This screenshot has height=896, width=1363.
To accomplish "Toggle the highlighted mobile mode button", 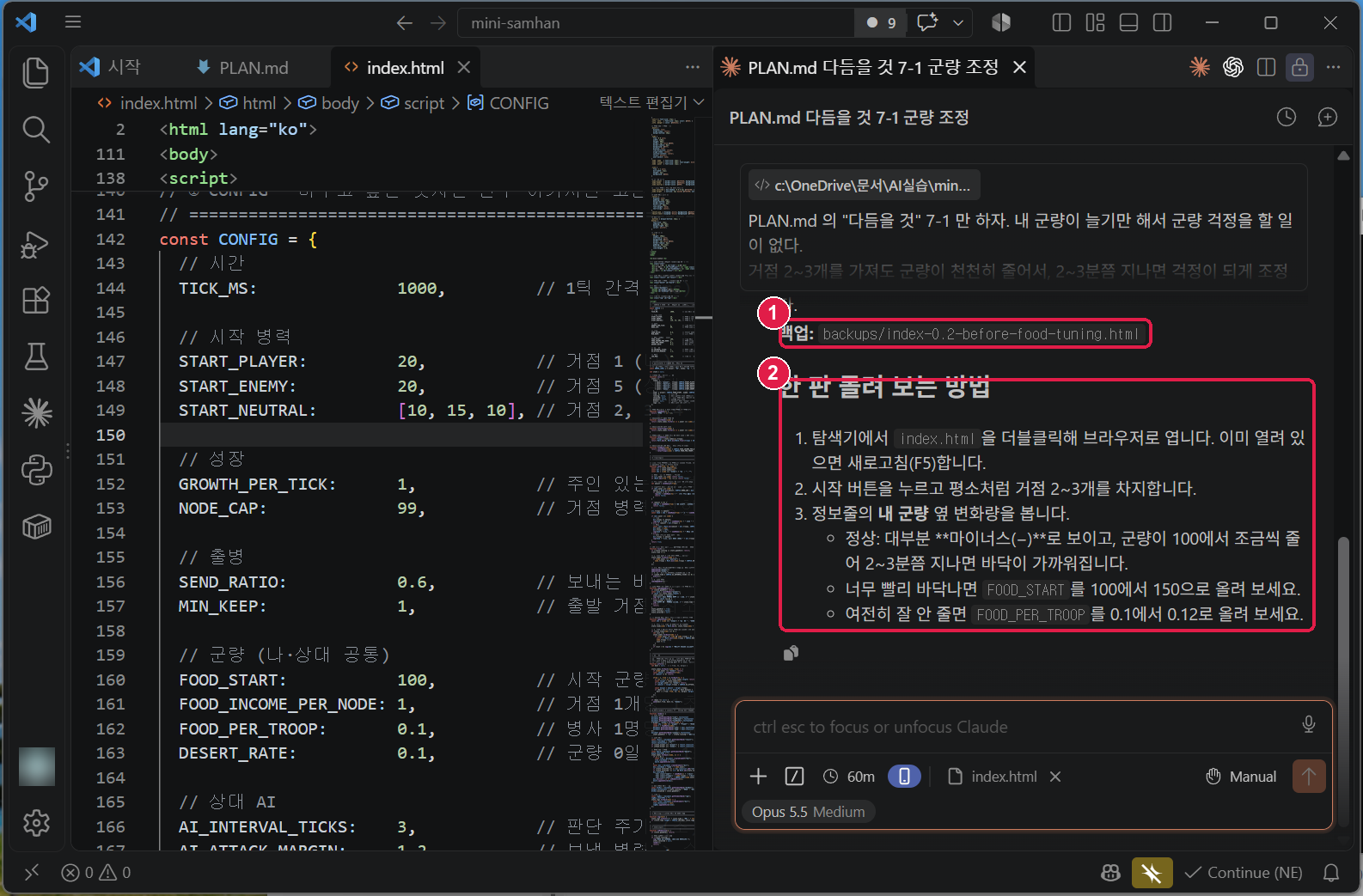I will tap(904, 777).
